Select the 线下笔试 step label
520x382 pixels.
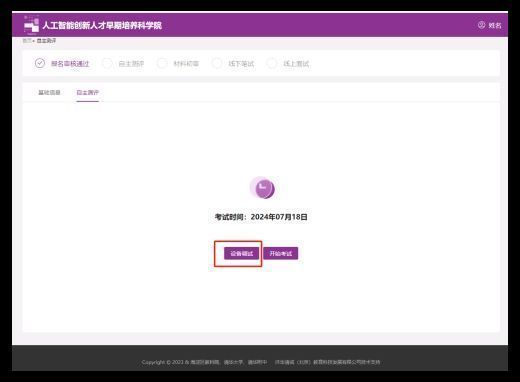241,64
